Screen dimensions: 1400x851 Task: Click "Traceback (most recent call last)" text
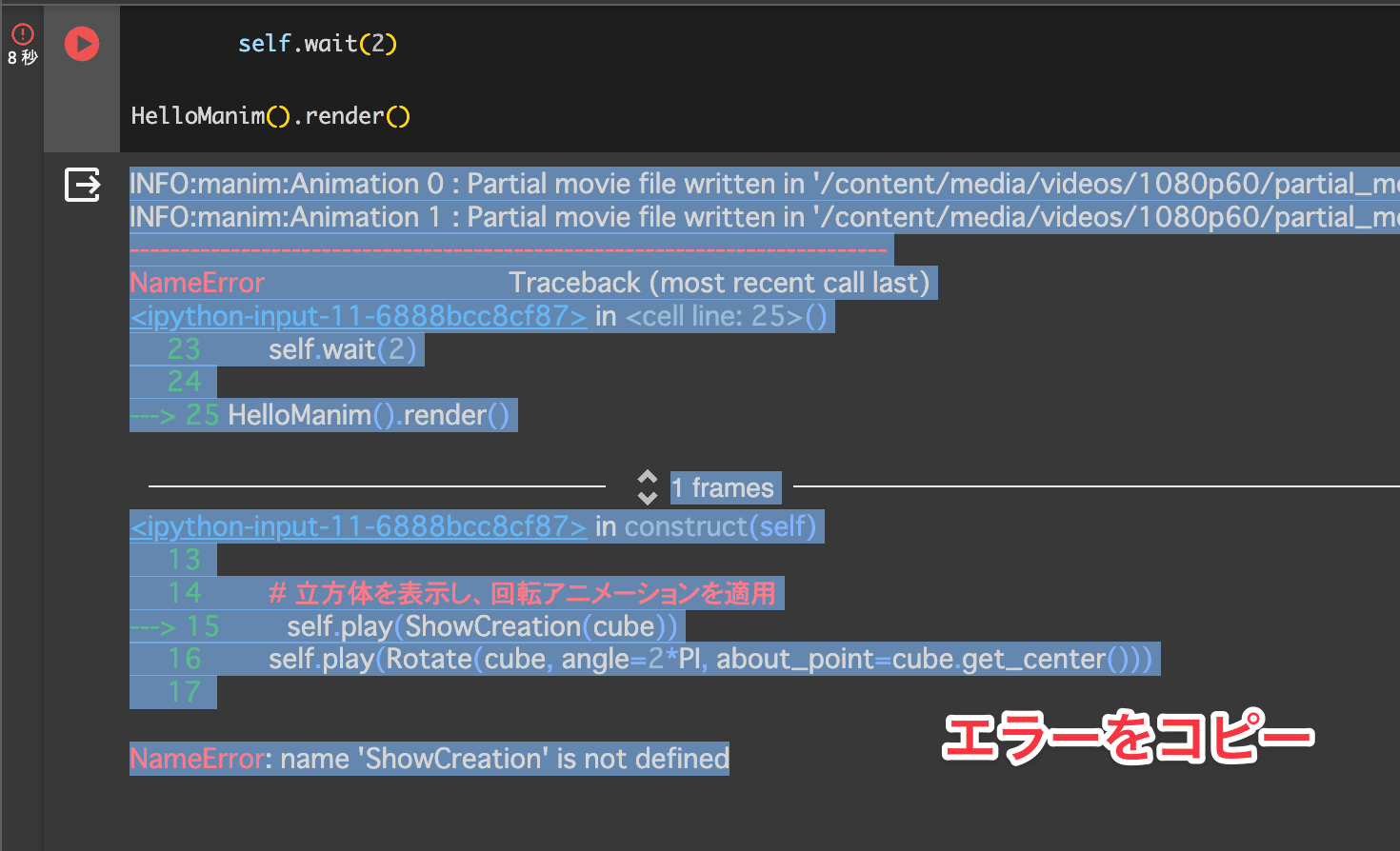718,283
